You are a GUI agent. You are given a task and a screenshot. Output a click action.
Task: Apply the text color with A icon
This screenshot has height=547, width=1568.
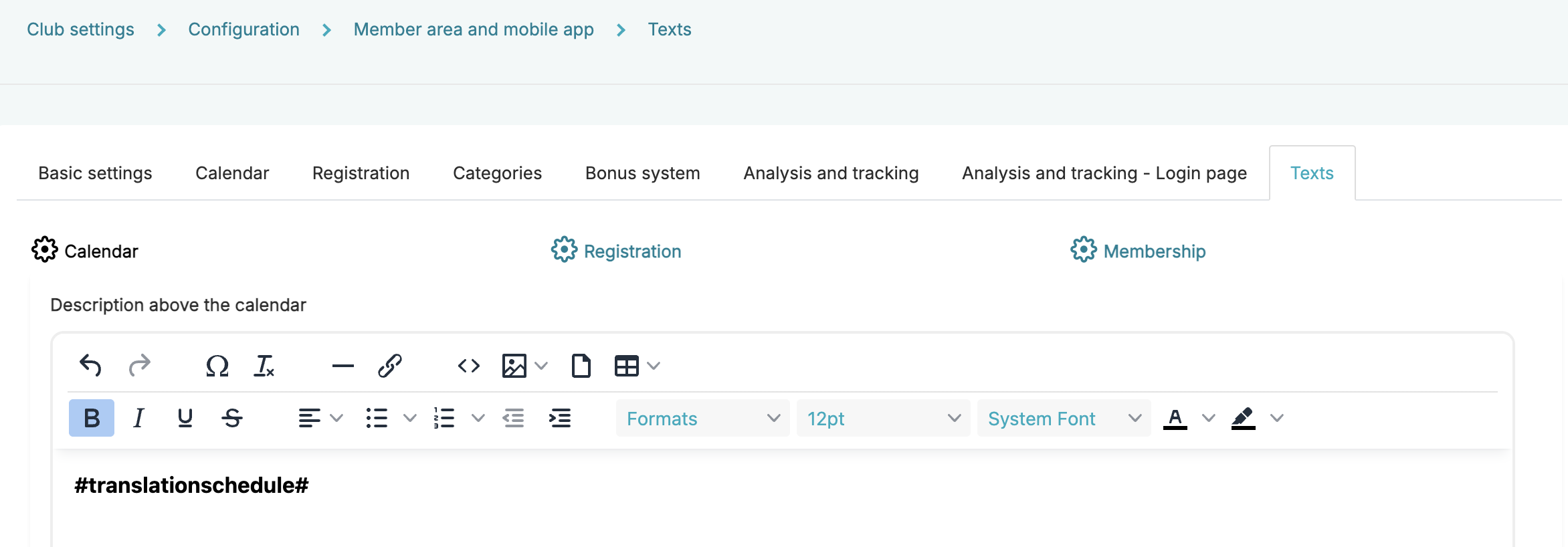(x=1175, y=418)
